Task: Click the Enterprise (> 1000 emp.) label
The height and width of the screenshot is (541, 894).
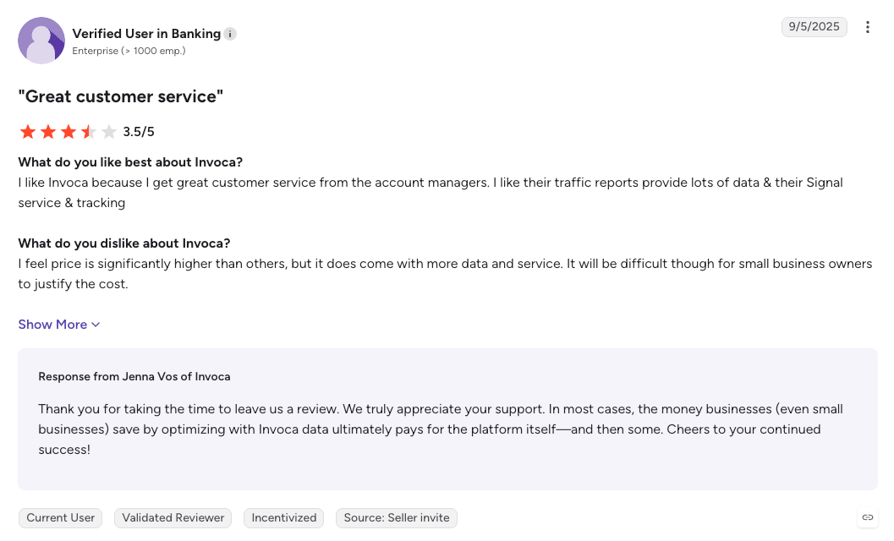Action: (129, 51)
